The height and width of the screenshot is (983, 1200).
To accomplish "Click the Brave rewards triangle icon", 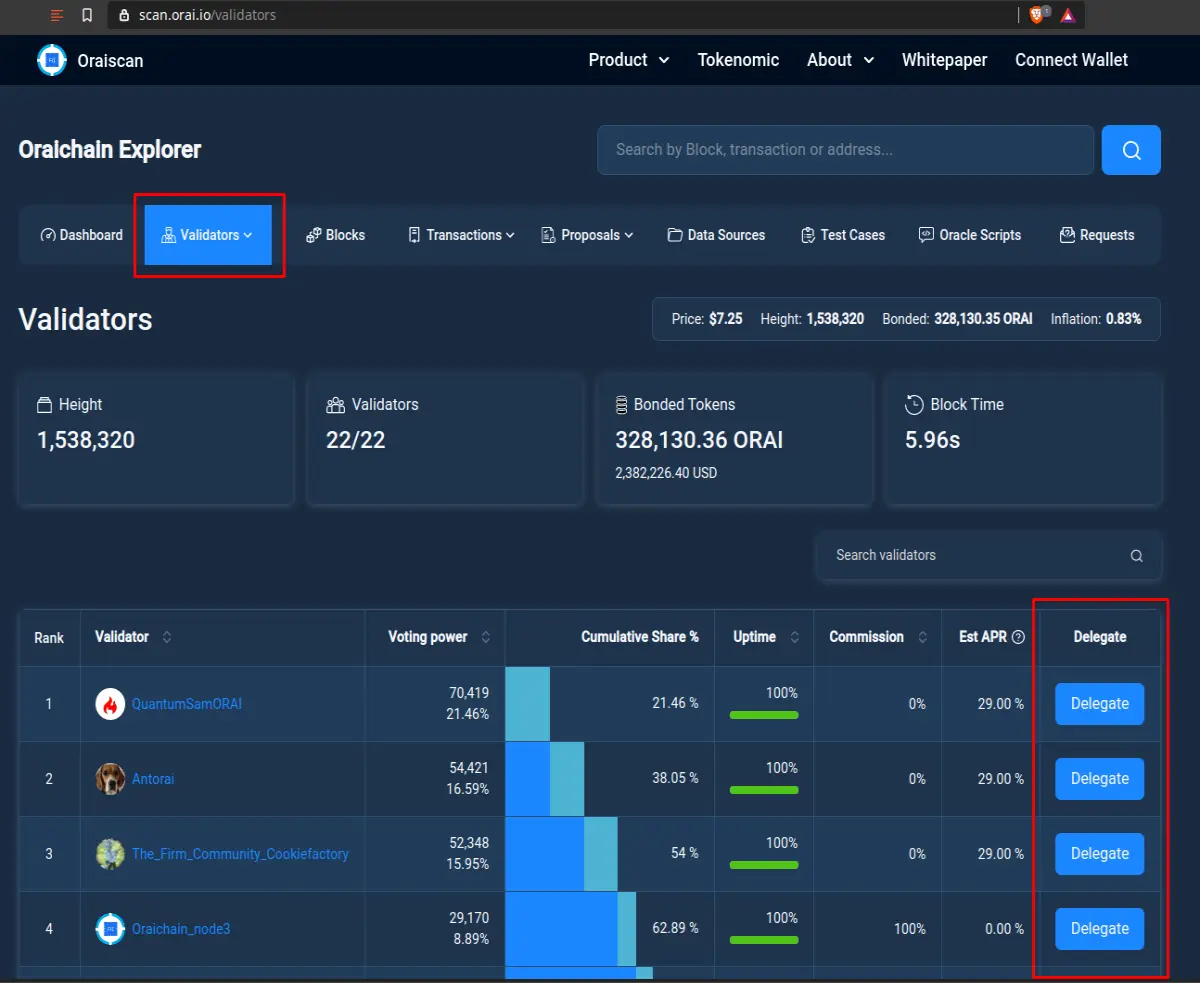I will click(1068, 15).
